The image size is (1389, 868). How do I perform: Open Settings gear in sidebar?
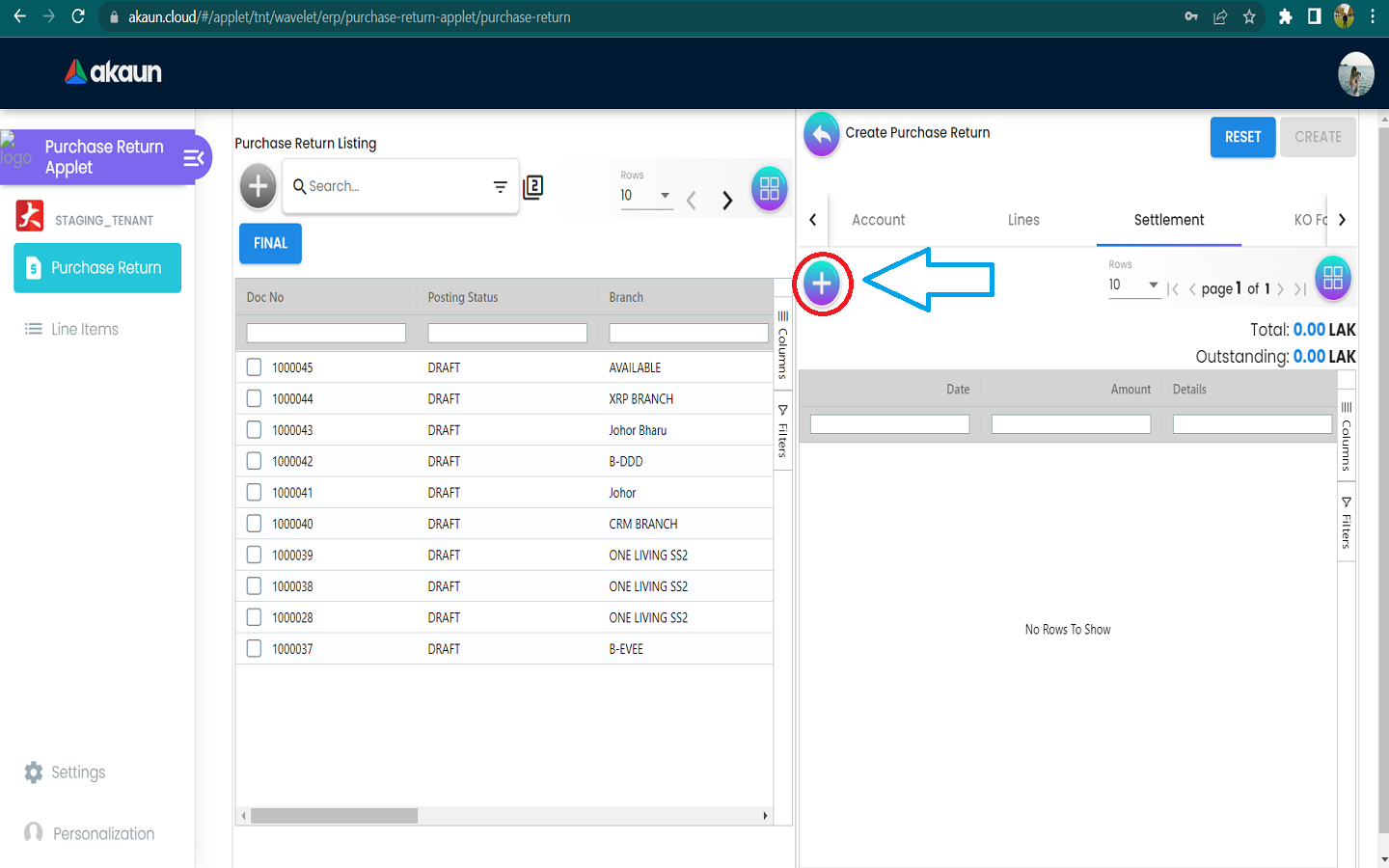click(34, 773)
